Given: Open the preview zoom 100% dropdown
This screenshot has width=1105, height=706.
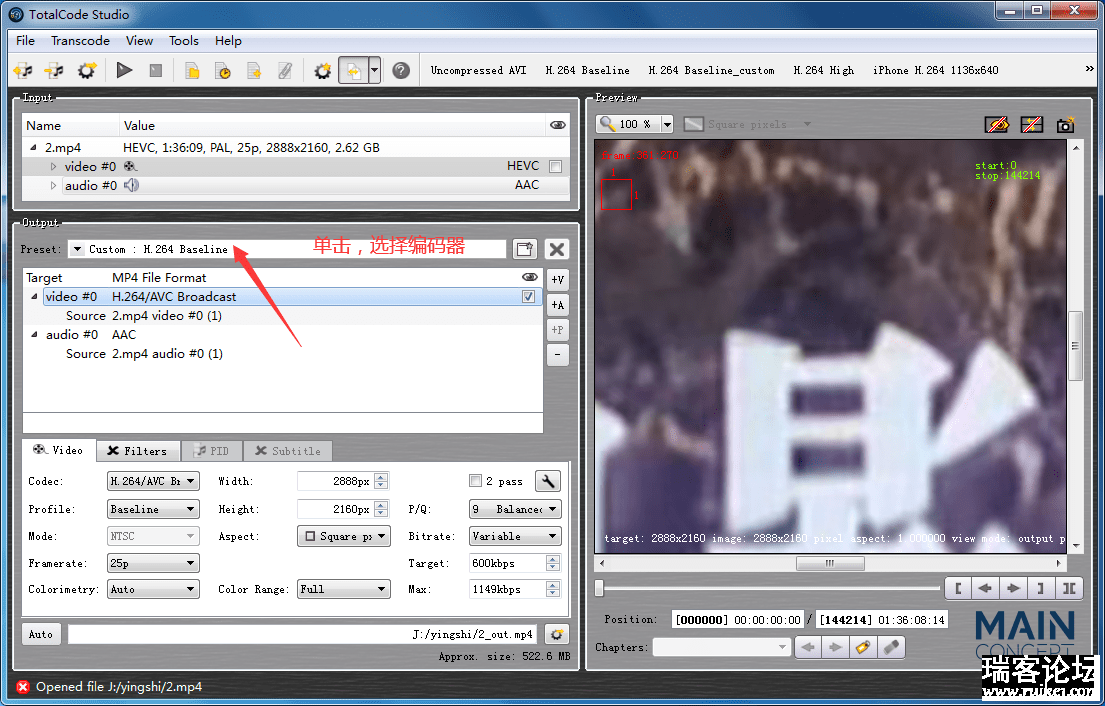Looking at the screenshot, I should (667, 125).
